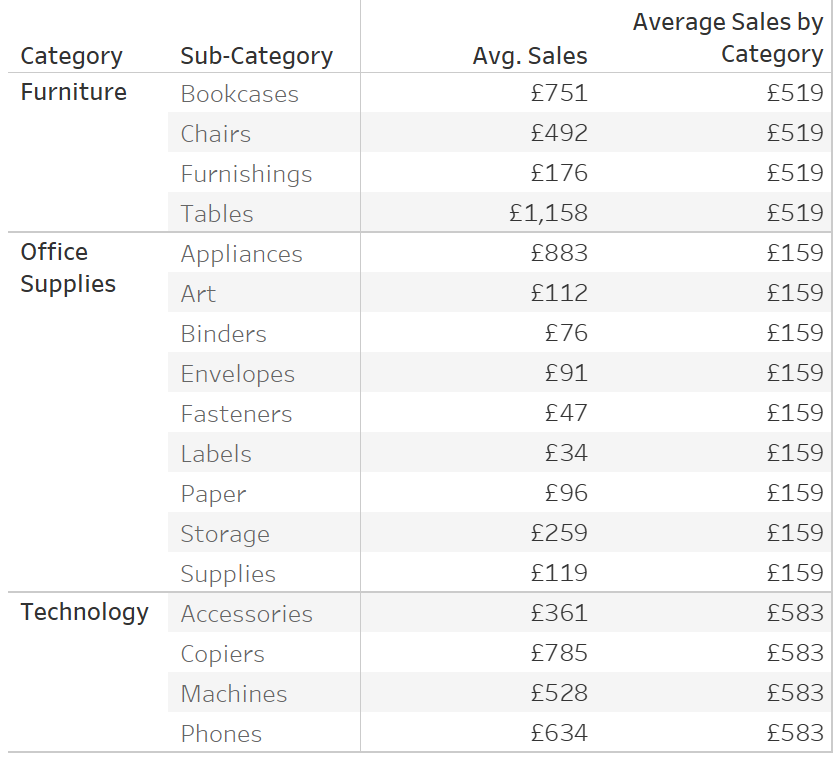Select the Average Sales by Category header
The height and width of the screenshot is (764, 840).
727,38
